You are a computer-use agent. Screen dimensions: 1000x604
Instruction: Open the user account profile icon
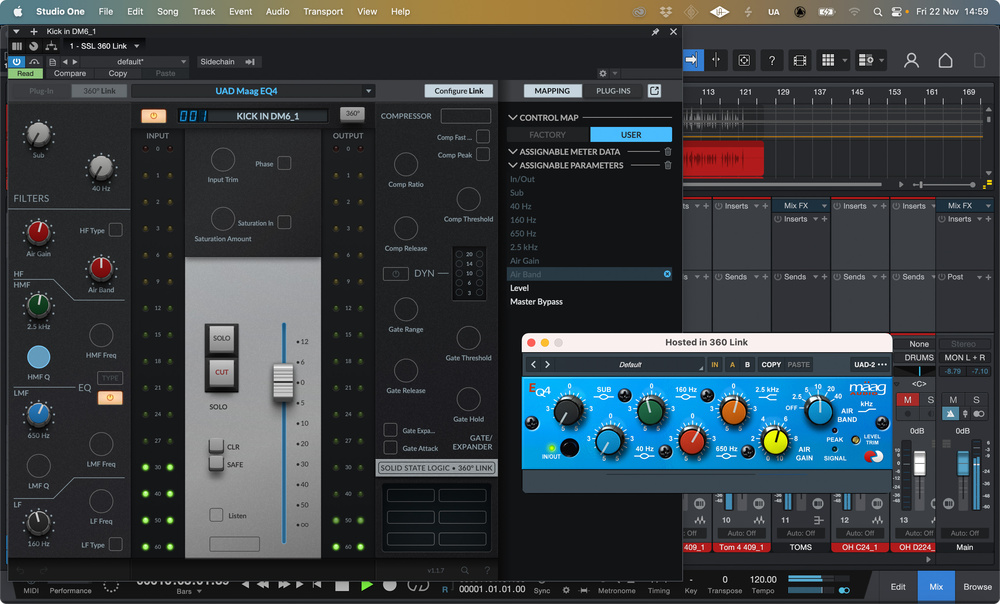pos(911,60)
